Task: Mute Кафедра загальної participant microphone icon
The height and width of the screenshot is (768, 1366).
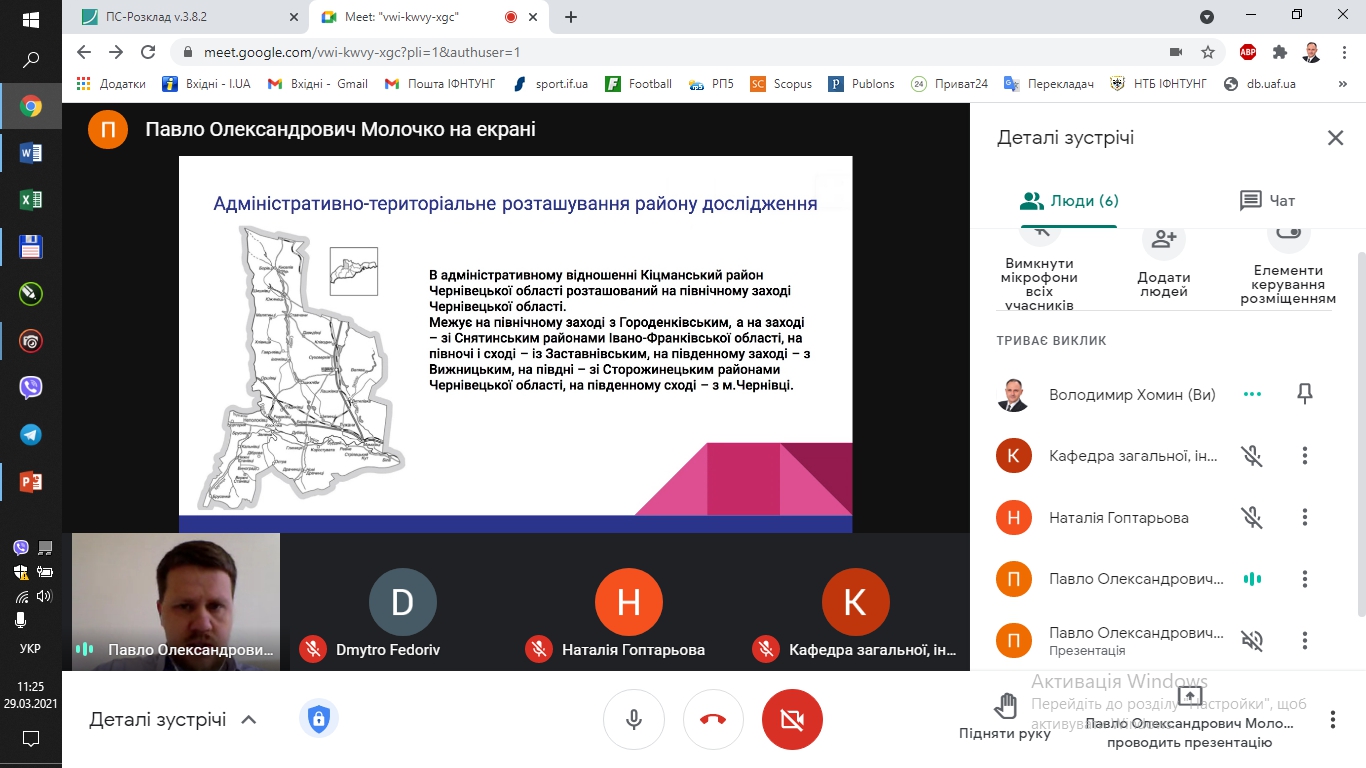Action: click(x=1252, y=456)
